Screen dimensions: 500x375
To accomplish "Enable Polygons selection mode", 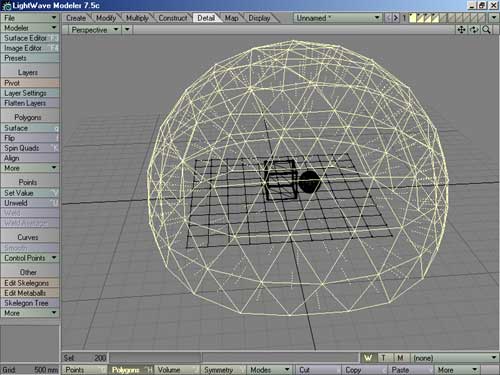I will point(131,370).
